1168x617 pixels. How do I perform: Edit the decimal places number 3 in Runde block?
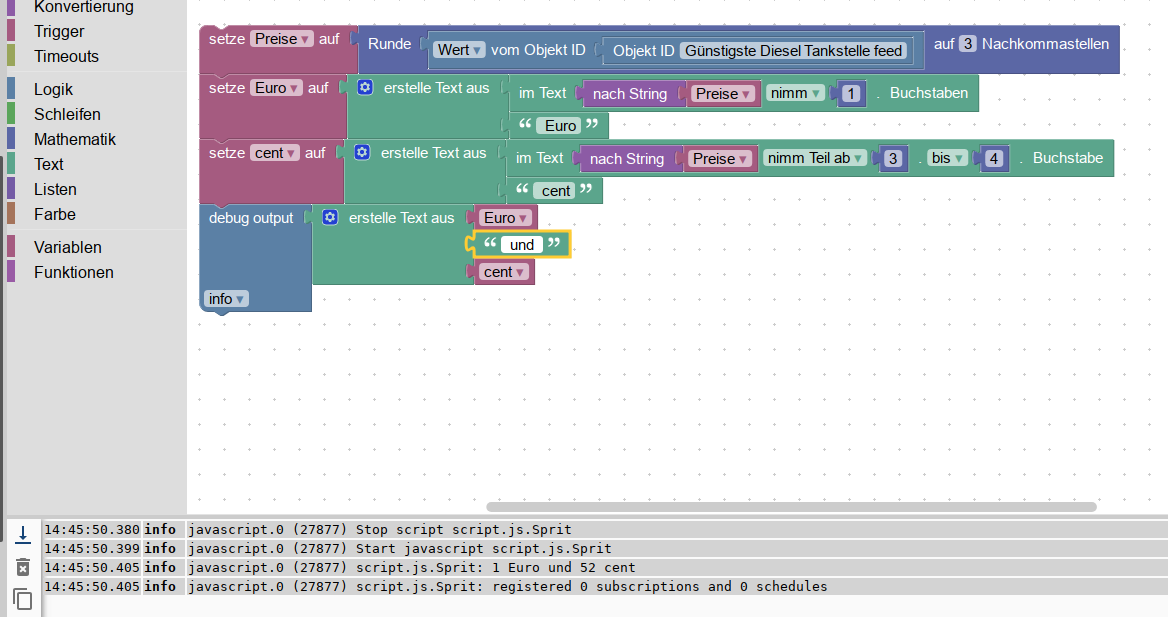[x=967, y=43]
